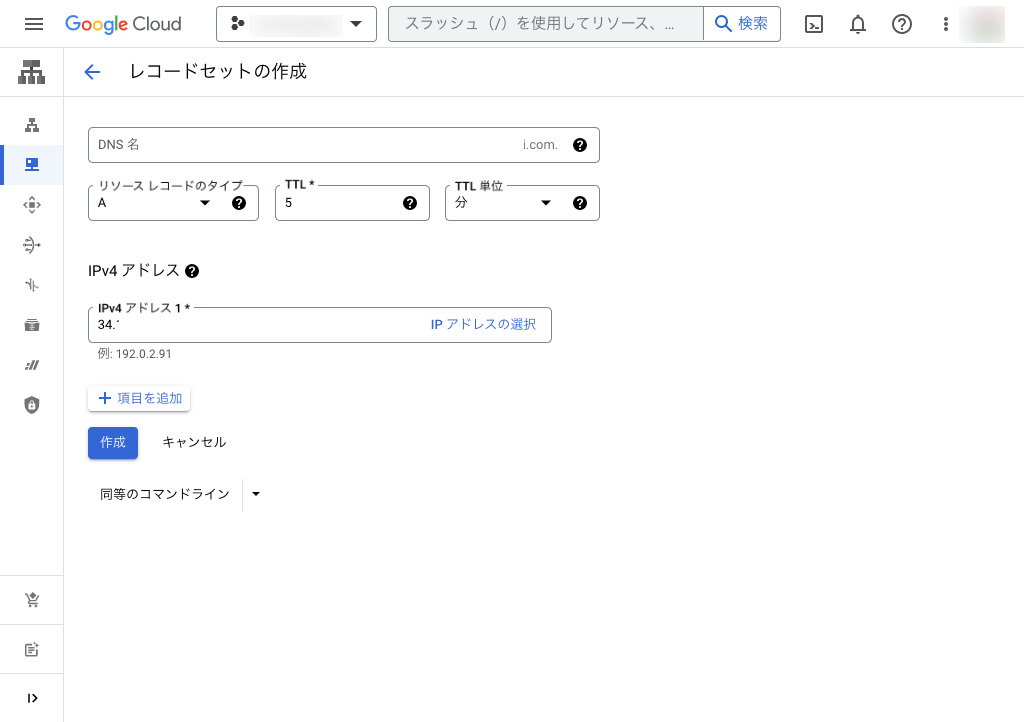This screenshot has width=1024, height=722.
Task: Click the help icon next to IPv4 アドレス heading
Action: [x=192, y=271]
